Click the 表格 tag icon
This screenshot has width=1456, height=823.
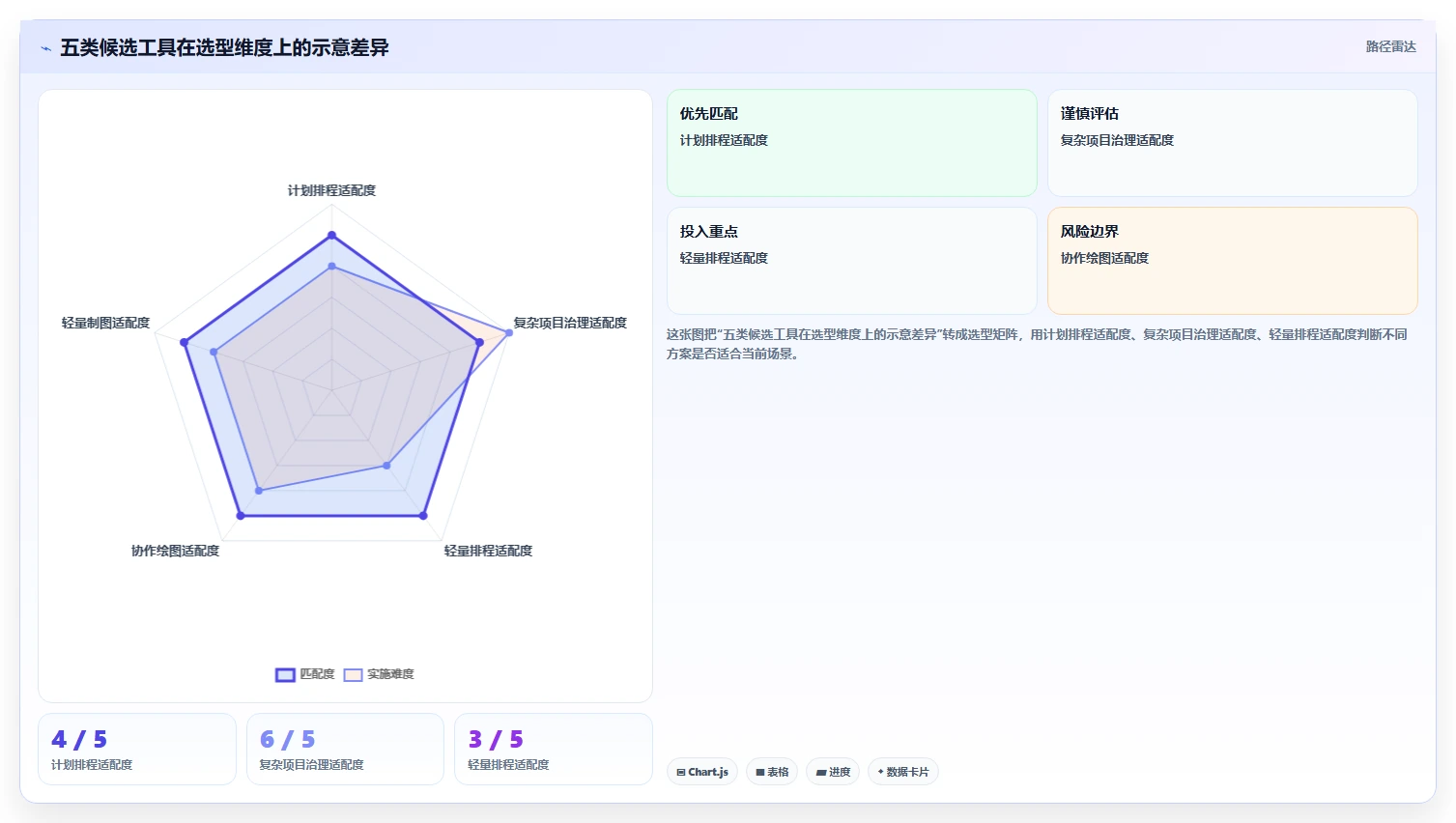(x=760, y=772)
